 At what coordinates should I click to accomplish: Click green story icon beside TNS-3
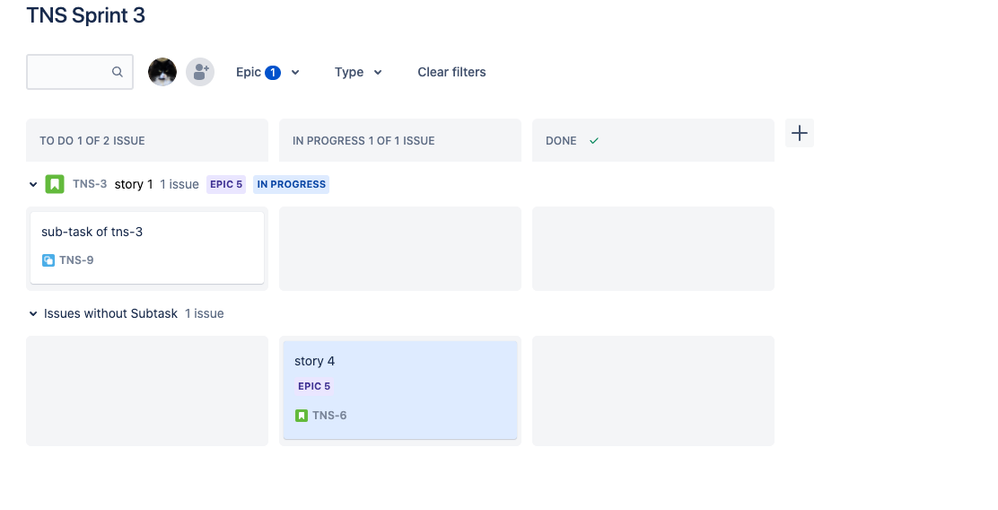[x=55, y=185]
